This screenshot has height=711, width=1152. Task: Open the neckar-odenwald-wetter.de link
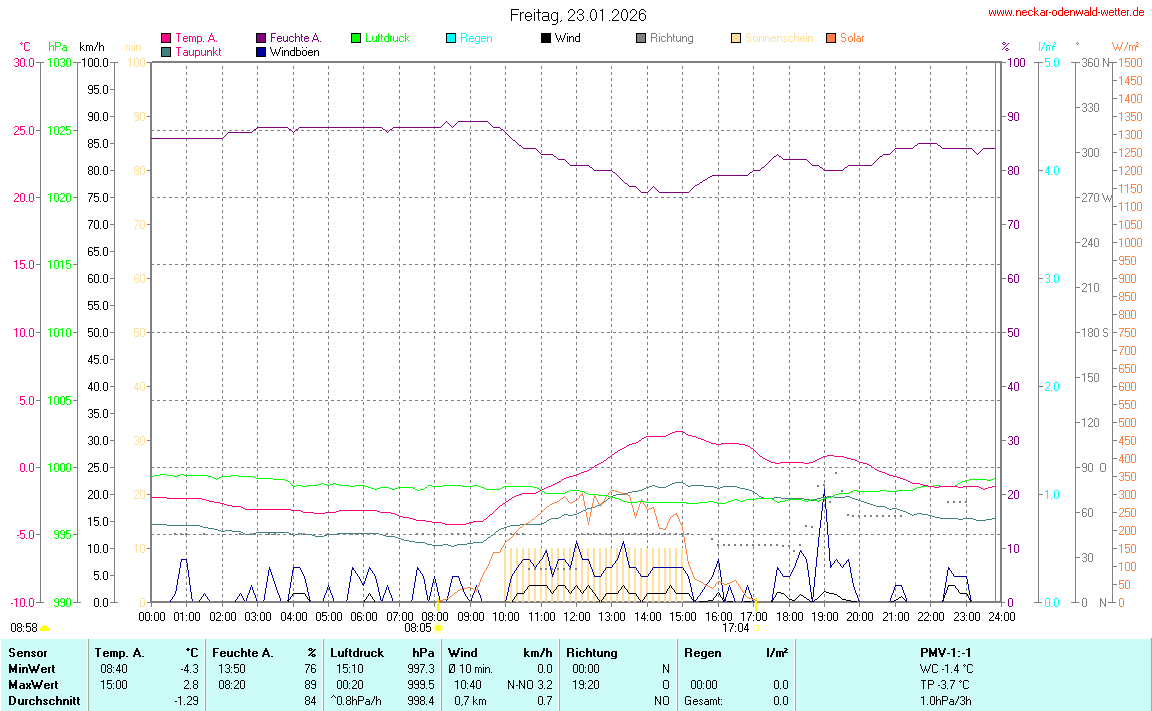[x=1065, y=12]
